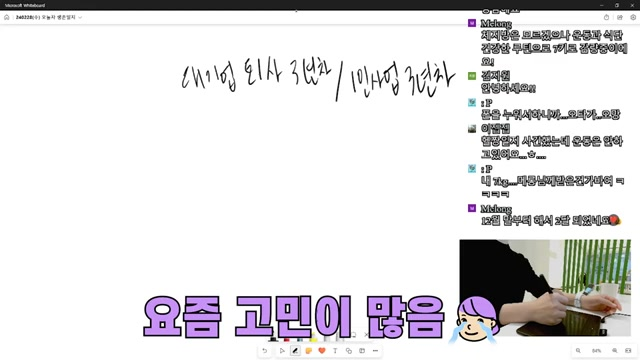Open the more tools ellipsis

pos(375,351)
